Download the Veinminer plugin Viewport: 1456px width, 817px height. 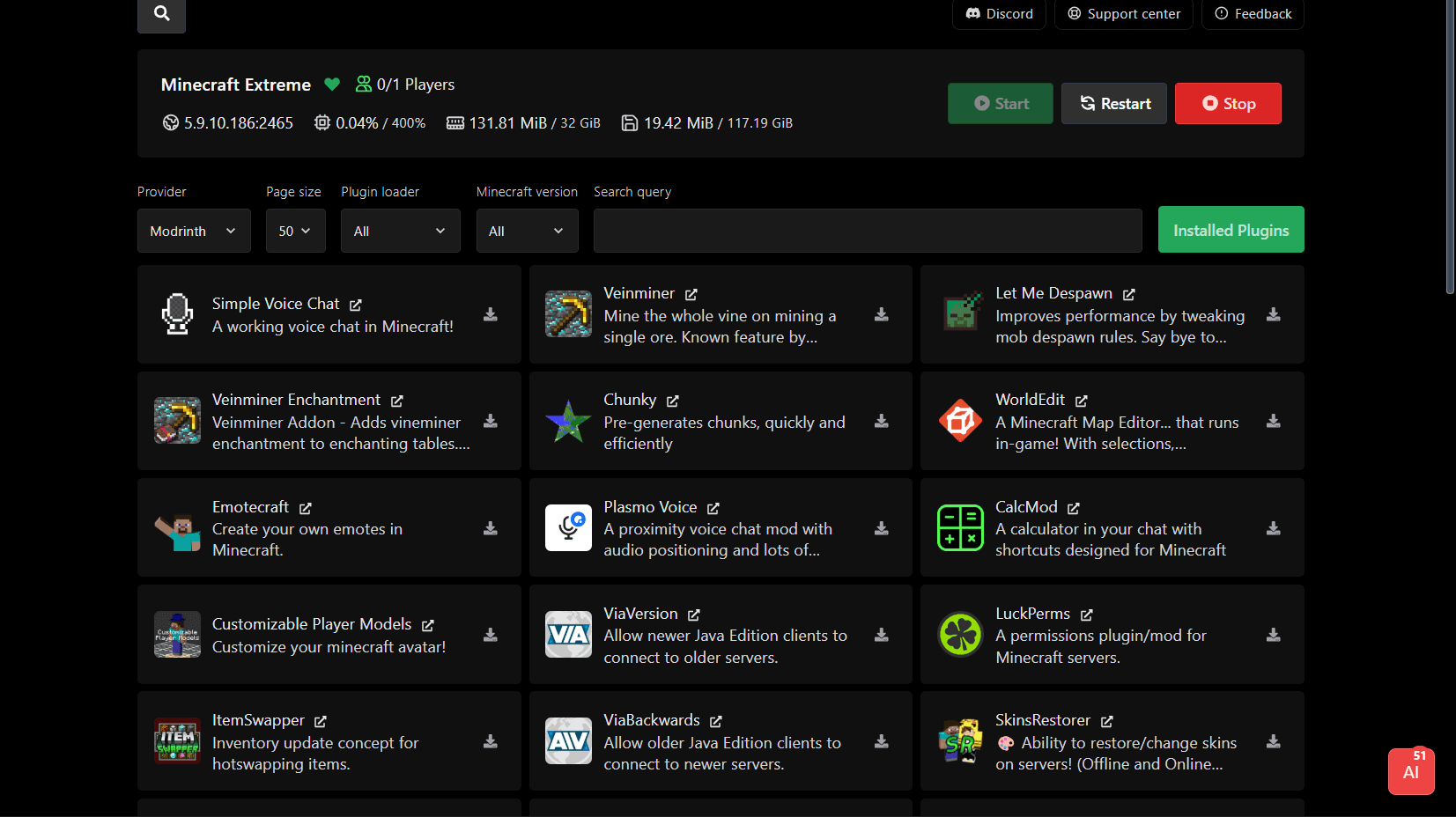pos(881,314)
